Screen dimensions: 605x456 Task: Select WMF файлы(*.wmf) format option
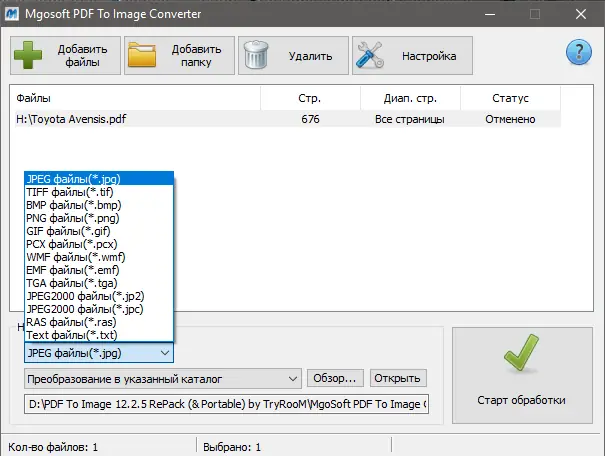click(99, 257)
